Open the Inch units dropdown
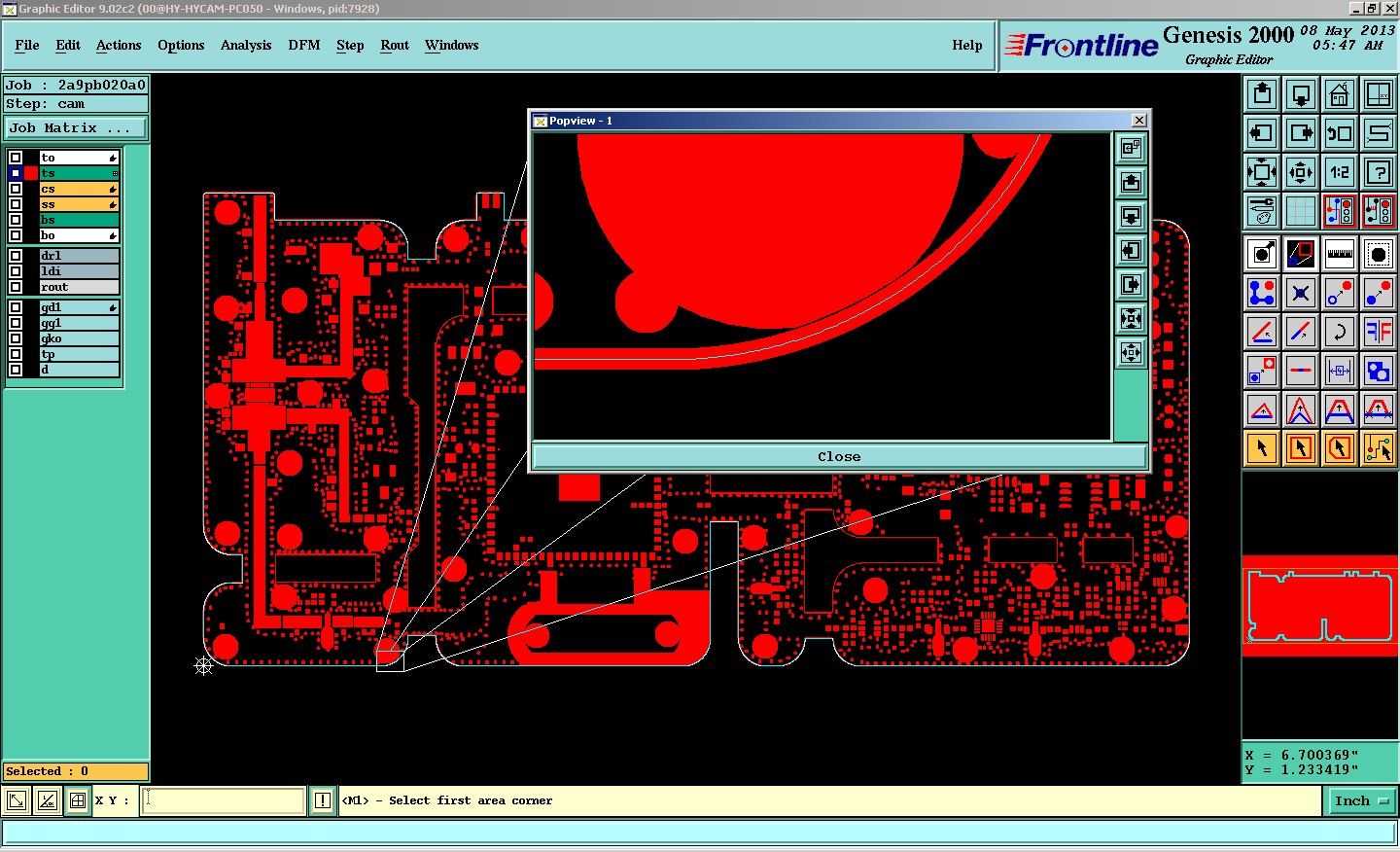The height and width of the screenshot is (852, 1400). (x=1361, y=801)
